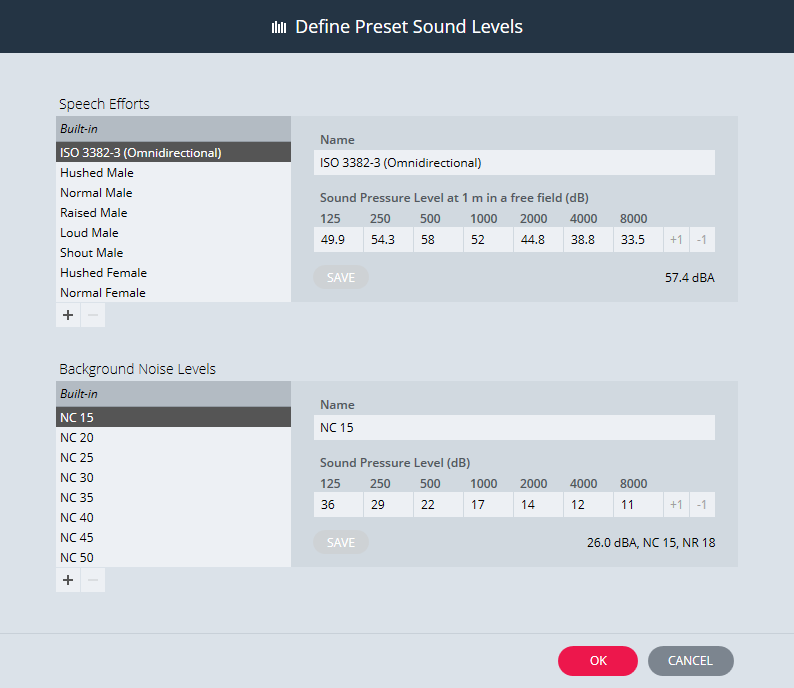Select the NC 35 noise preset
Viewport: 794px width, 688px height.
[x=173, y=497]
